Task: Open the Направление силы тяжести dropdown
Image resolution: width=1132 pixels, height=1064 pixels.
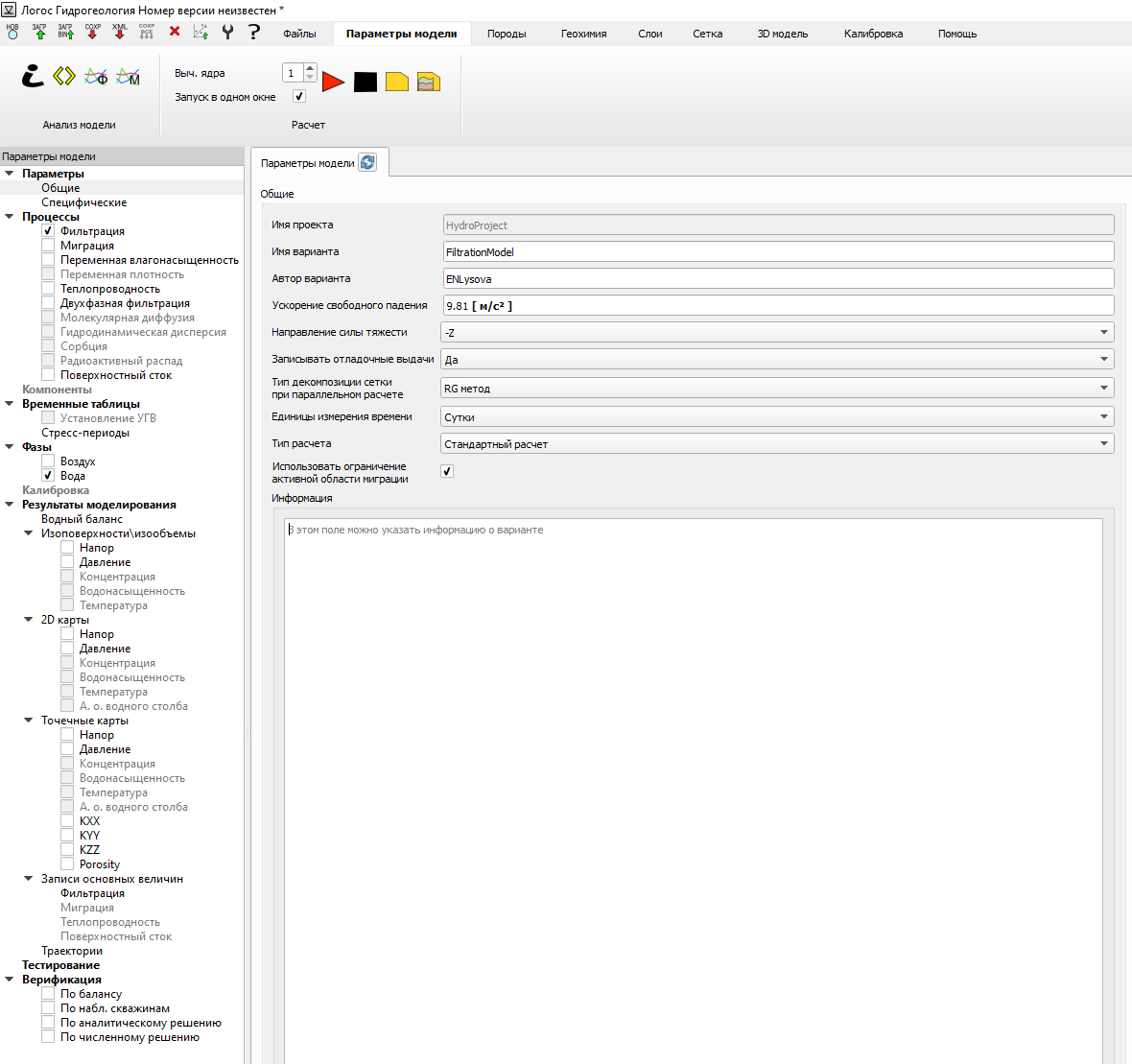Action: pyautogui.click(x=777, y=333)
